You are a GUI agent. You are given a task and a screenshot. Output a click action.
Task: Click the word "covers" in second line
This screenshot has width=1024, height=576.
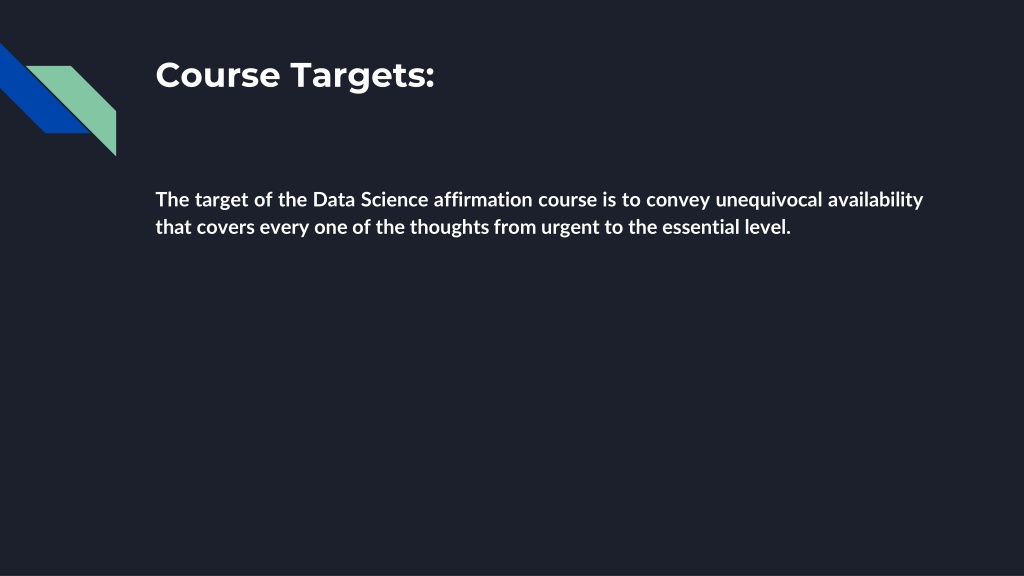pos(225,229)
